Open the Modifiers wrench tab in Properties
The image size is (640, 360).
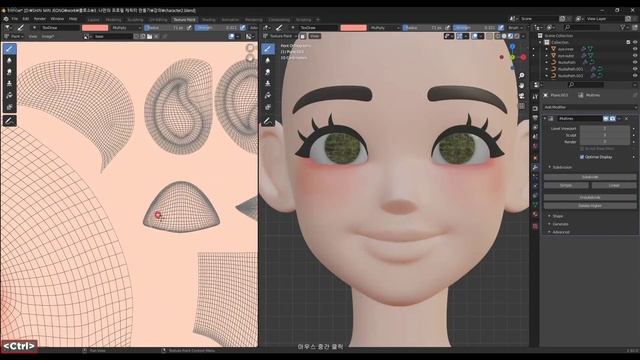tap(535, 167)
